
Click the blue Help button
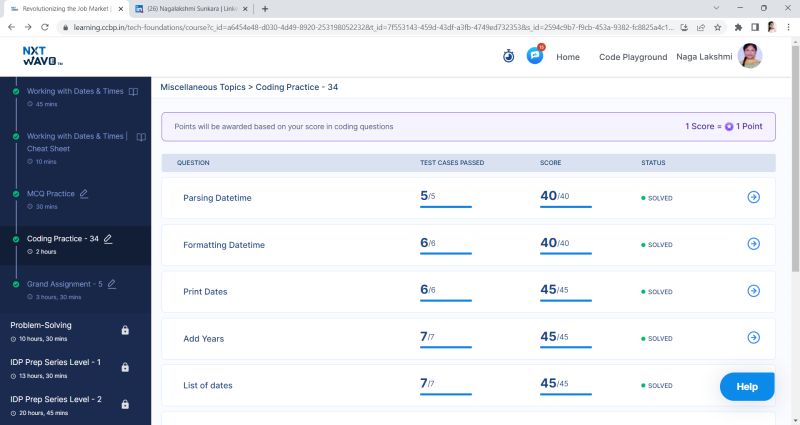point(747,387)
